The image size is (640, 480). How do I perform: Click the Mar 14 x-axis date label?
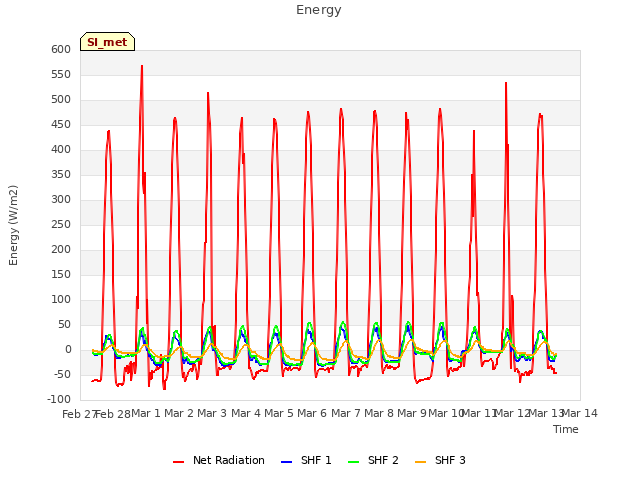click(x=580, y=413)
